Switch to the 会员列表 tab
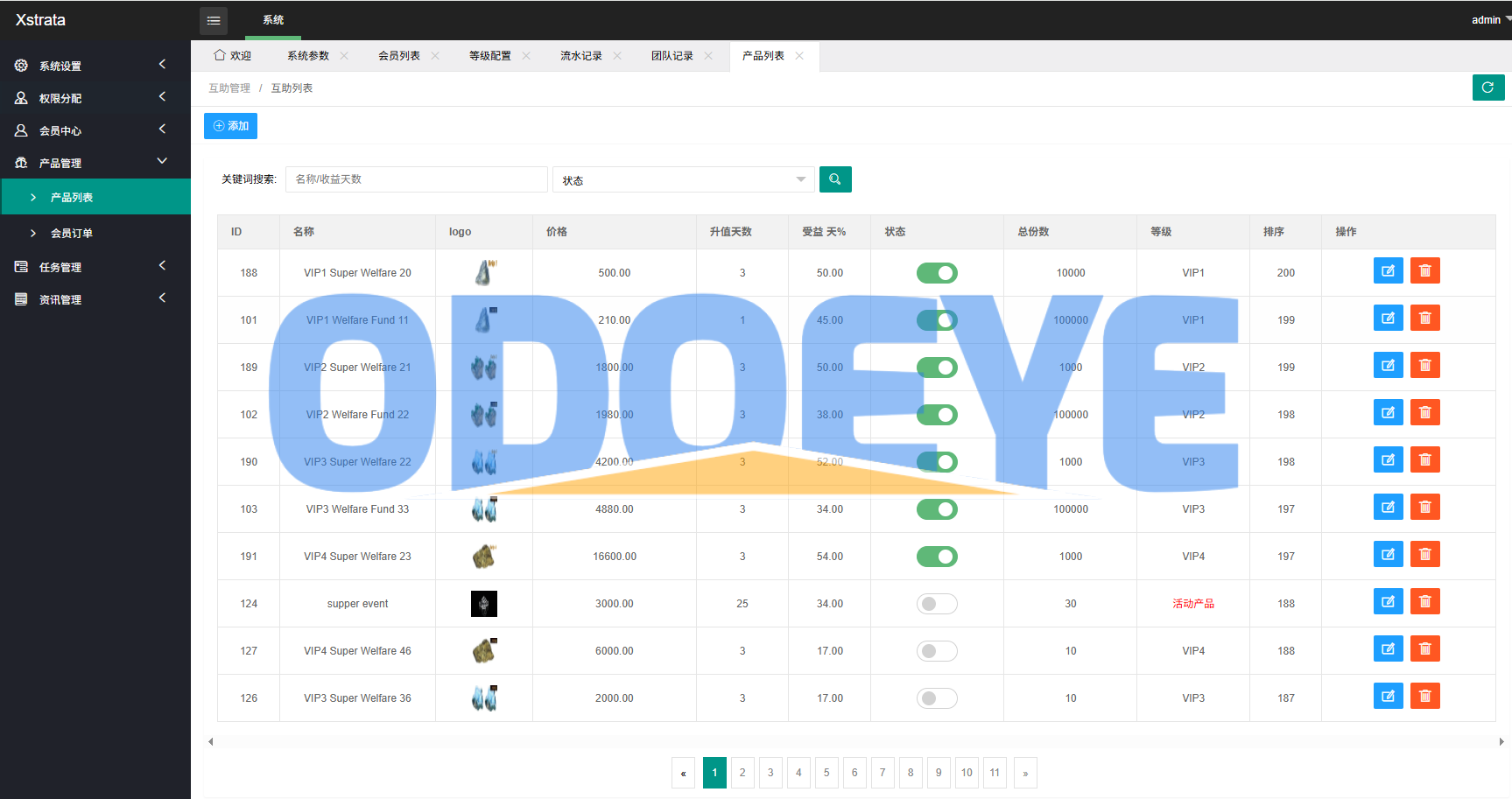The image size is (1512, 799). 399,56
